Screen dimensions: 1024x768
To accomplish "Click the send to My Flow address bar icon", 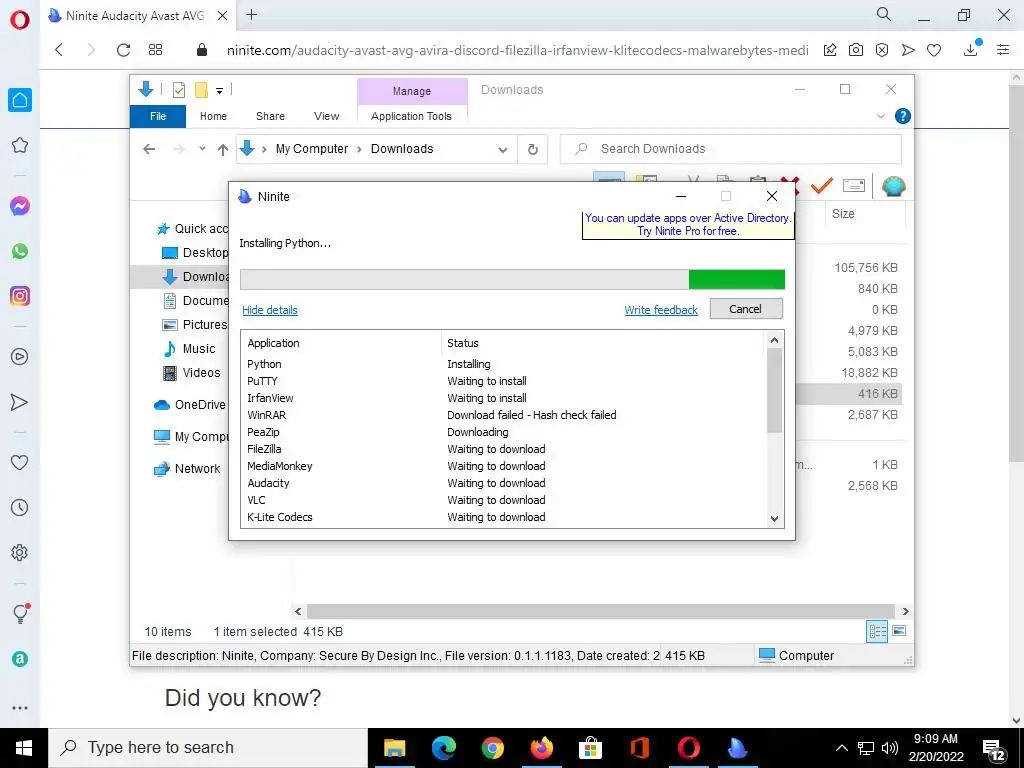I will click(x=908, y=50).
